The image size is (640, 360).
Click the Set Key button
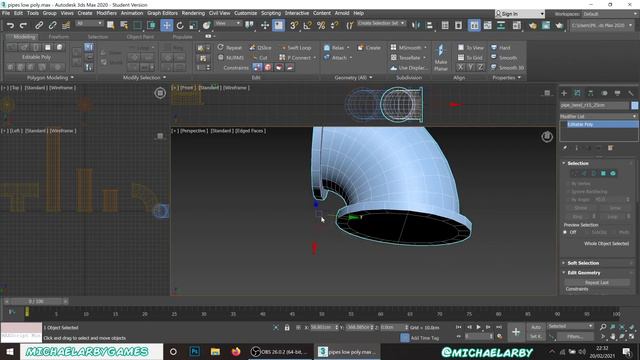click(536, 336)
